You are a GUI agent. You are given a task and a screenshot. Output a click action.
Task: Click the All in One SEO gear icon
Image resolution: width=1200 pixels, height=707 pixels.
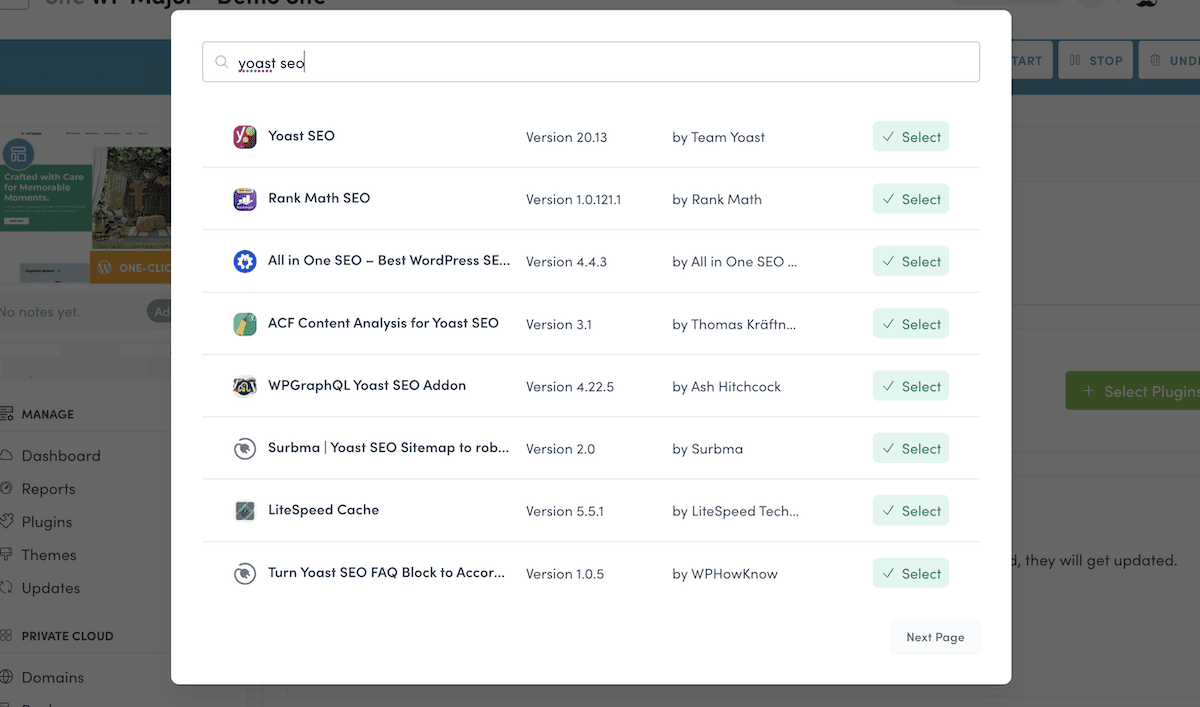(x=245, y=261)
